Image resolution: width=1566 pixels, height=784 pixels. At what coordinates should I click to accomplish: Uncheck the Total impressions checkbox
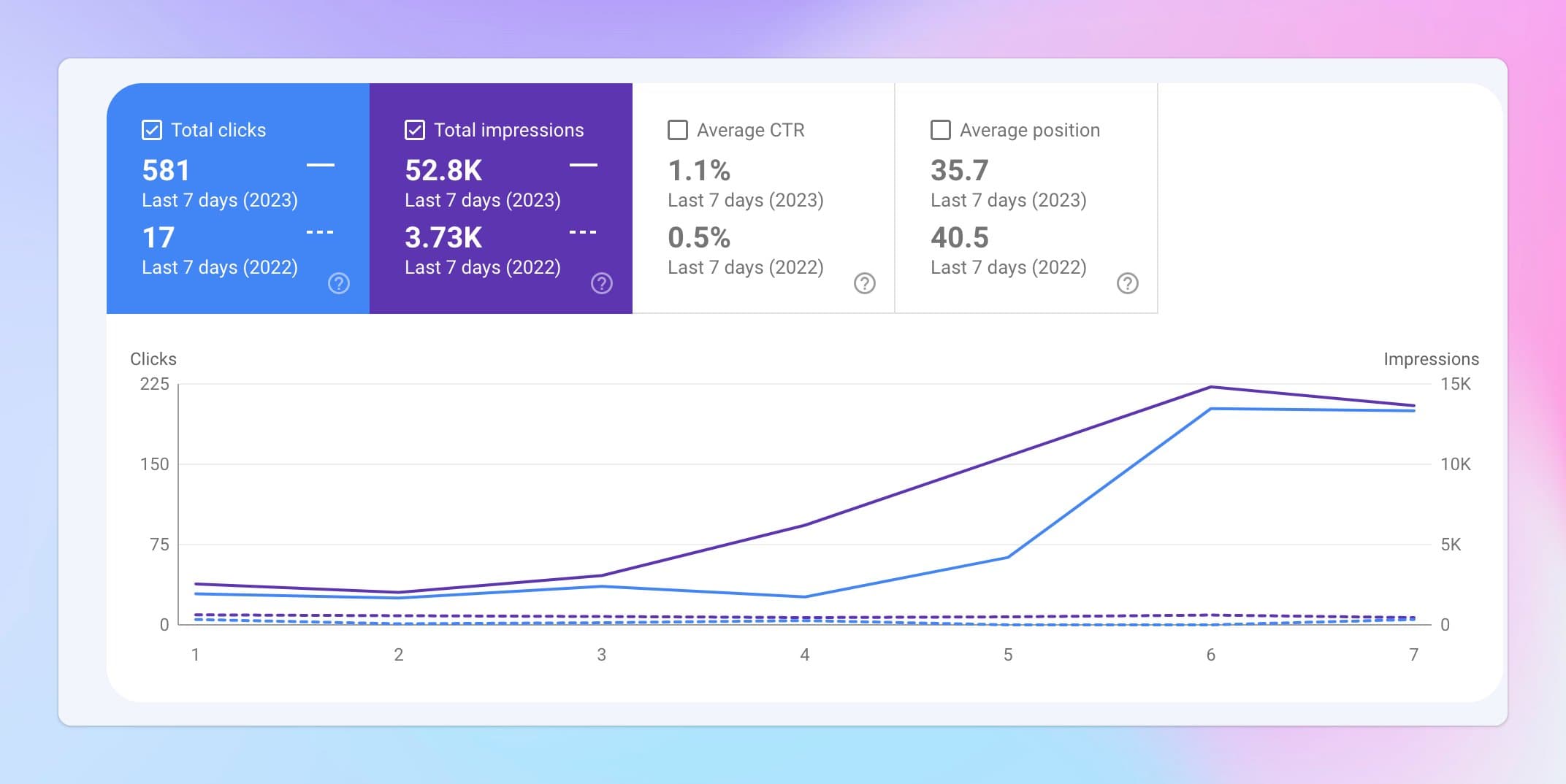click(x=413, y=130)
